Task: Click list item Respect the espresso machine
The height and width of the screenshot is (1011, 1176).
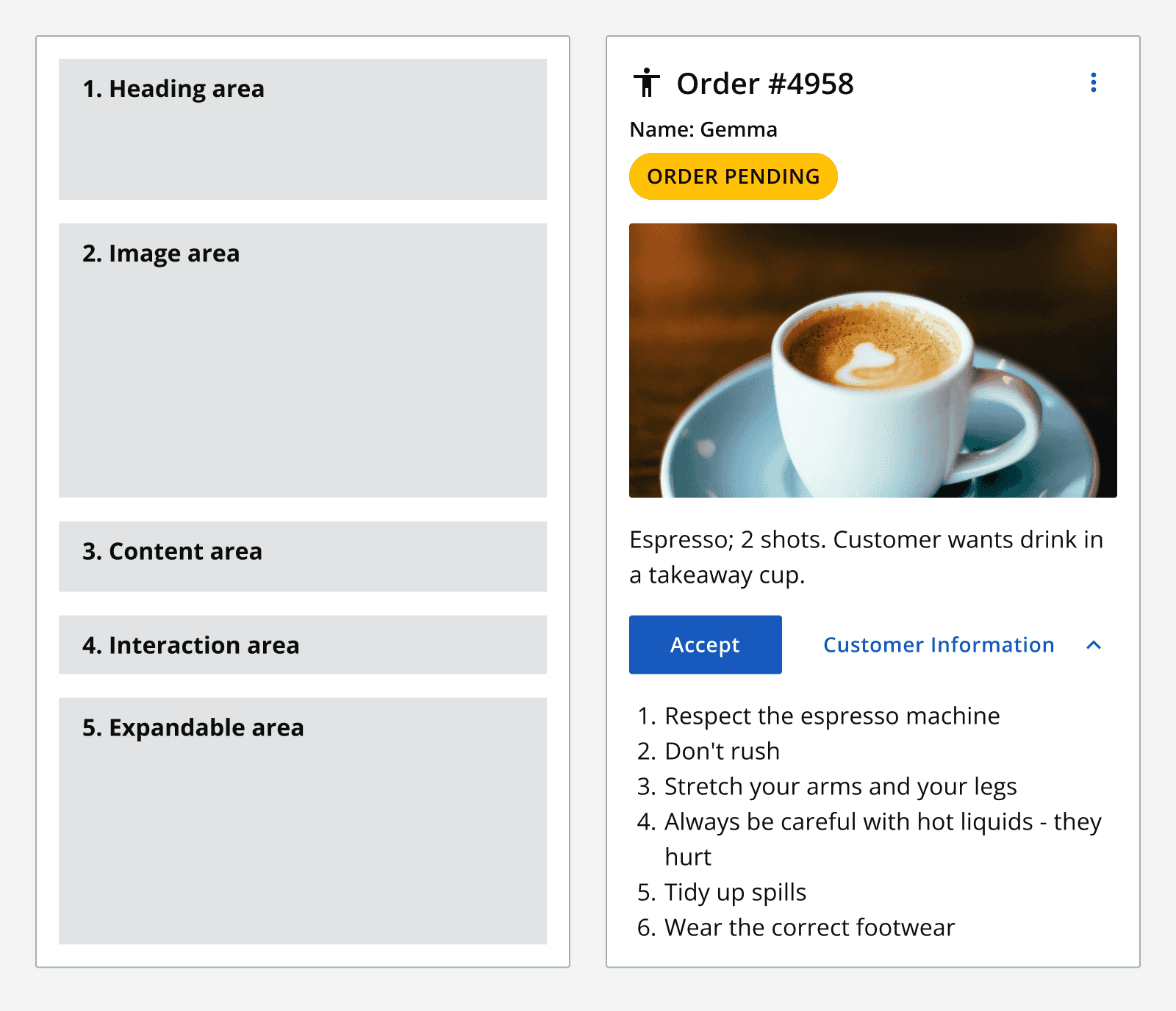Action: [x=832, y=716]
